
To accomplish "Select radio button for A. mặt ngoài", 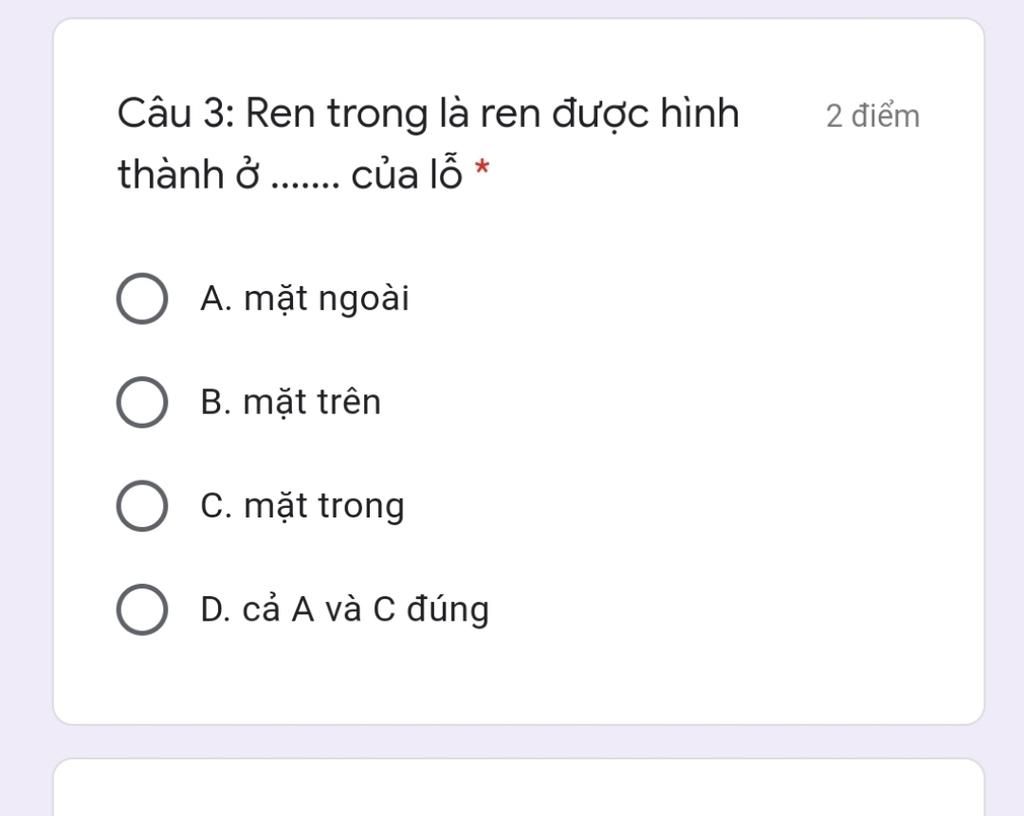I will pyautogui.click(x=142, y=299).
